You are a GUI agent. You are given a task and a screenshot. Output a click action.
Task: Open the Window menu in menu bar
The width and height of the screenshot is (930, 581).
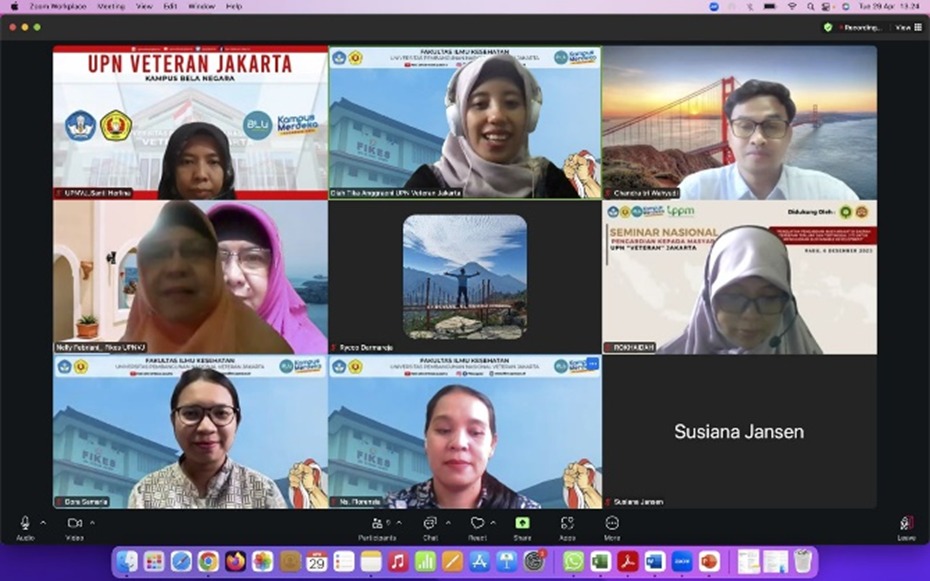click(201, 6)
